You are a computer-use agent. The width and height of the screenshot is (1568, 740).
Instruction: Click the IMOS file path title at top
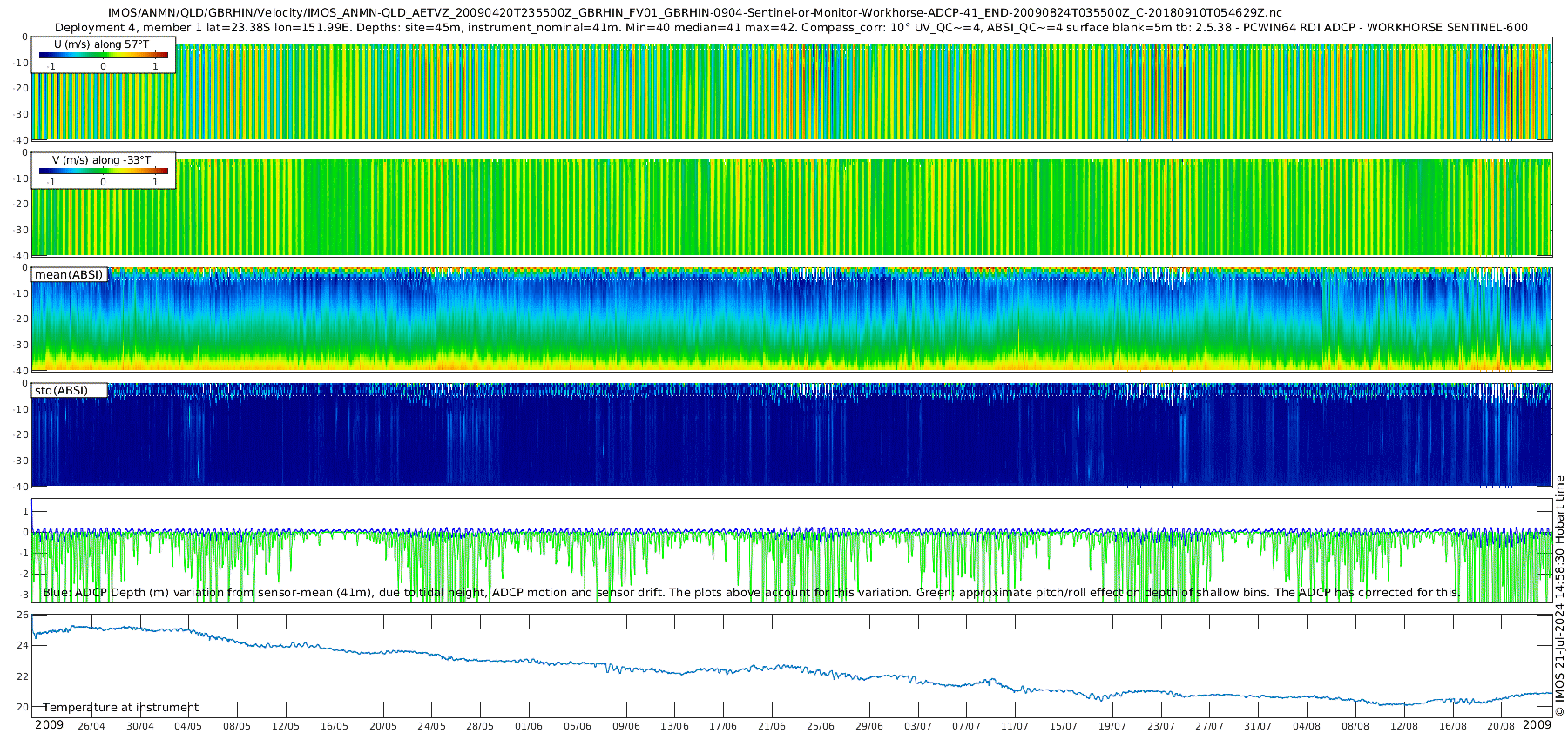click(x=694, y=13)
